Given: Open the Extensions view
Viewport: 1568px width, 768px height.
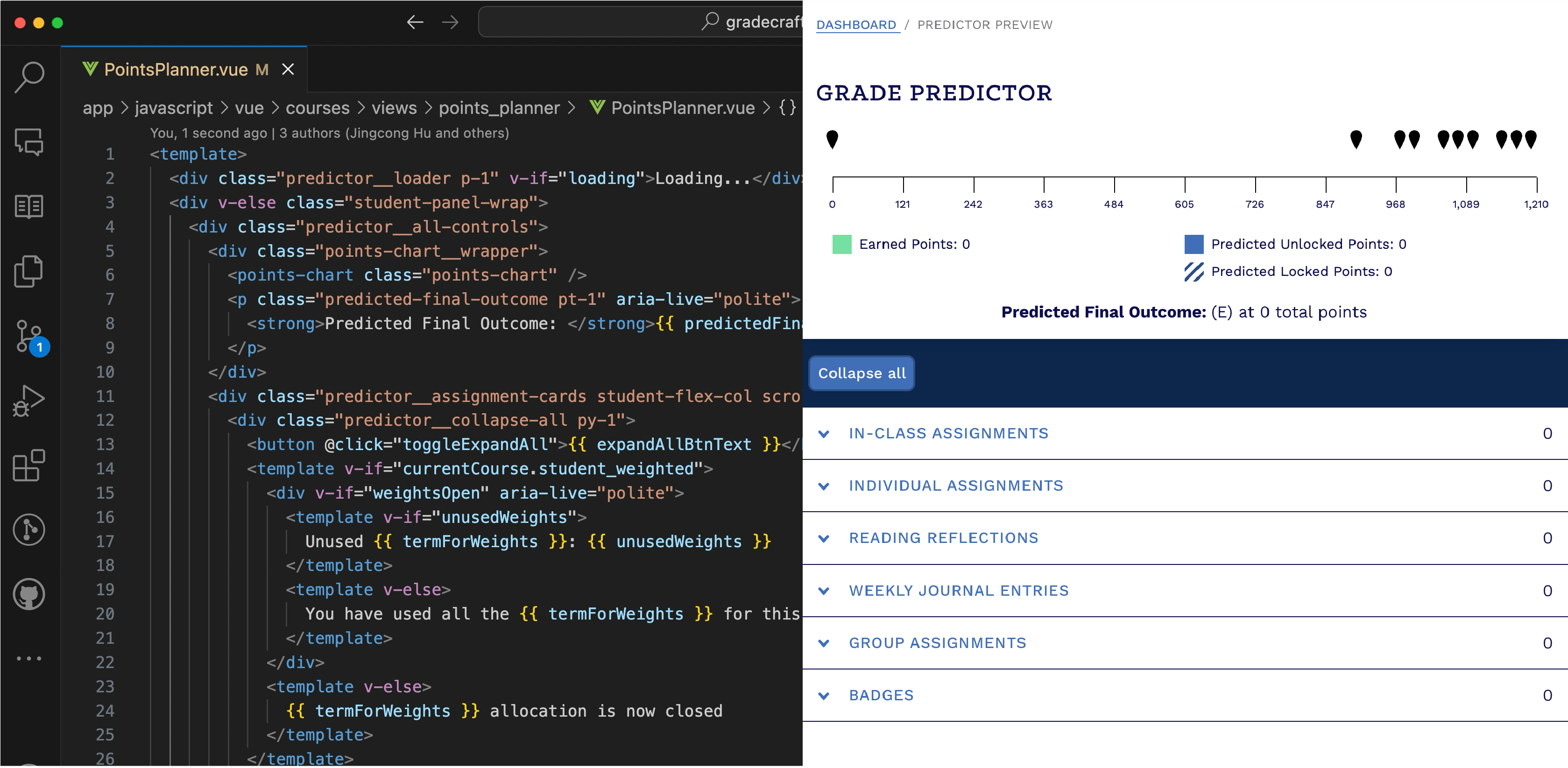Looking at the screenshot, I should [x=29, y=465].
